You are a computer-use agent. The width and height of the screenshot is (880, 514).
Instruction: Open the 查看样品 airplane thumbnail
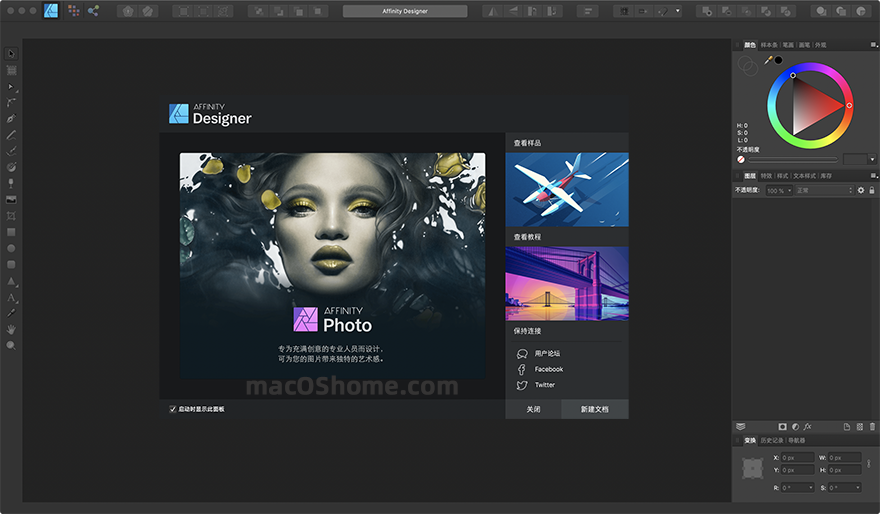567,190
